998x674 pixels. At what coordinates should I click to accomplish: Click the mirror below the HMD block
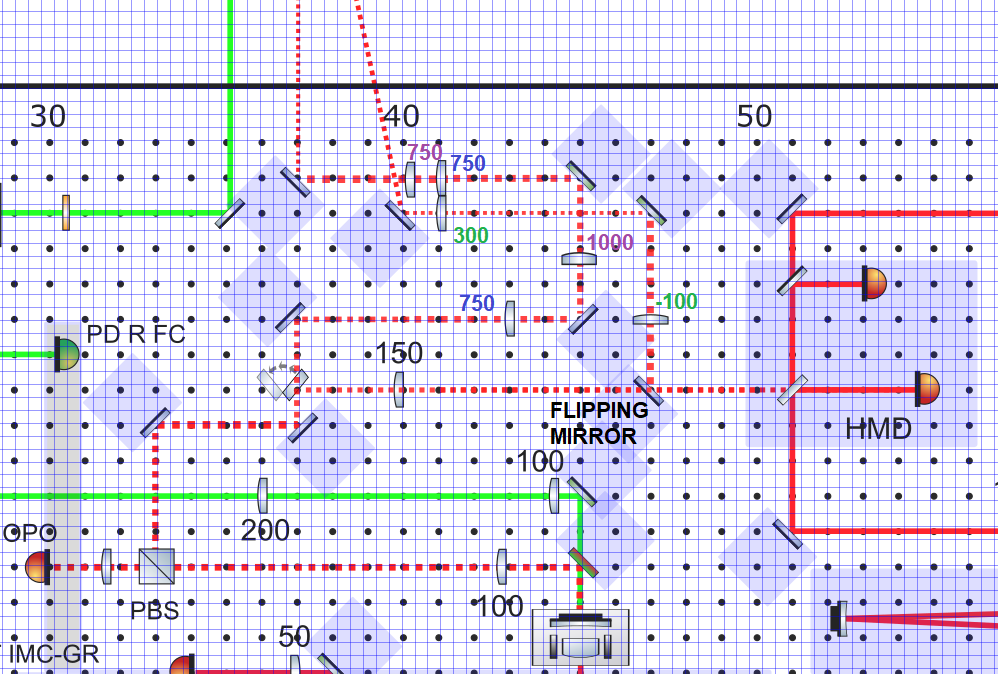point(787,535)
